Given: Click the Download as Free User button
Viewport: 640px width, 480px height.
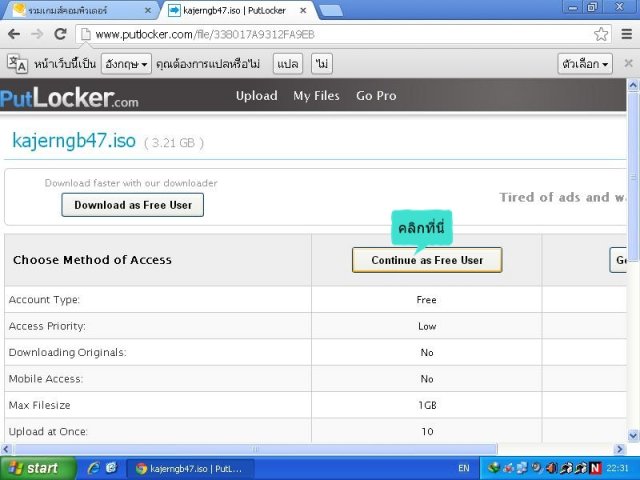Looking at the screenshot, I should tap(133, 205).
